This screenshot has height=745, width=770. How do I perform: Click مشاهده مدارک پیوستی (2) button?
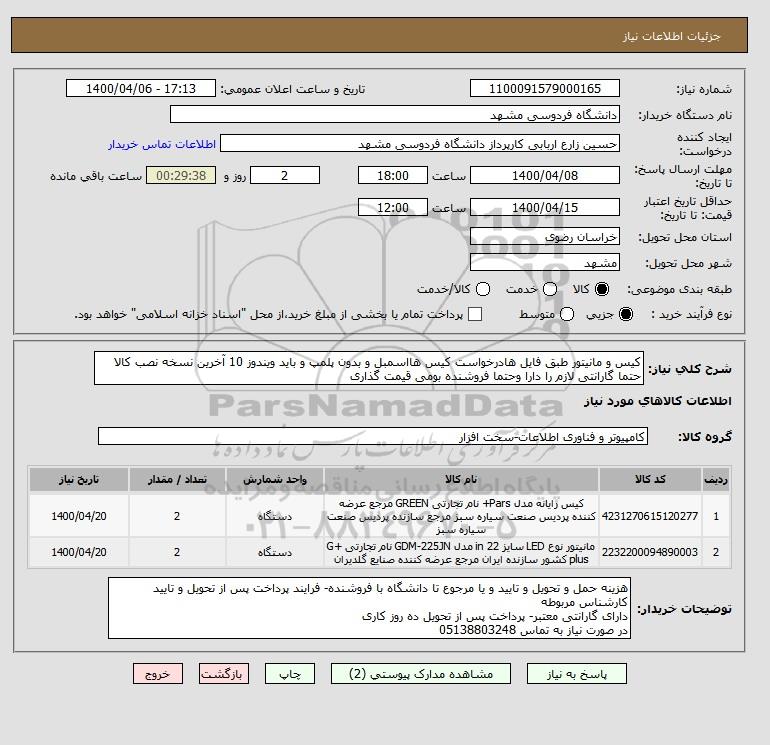[x=421, y=674]
